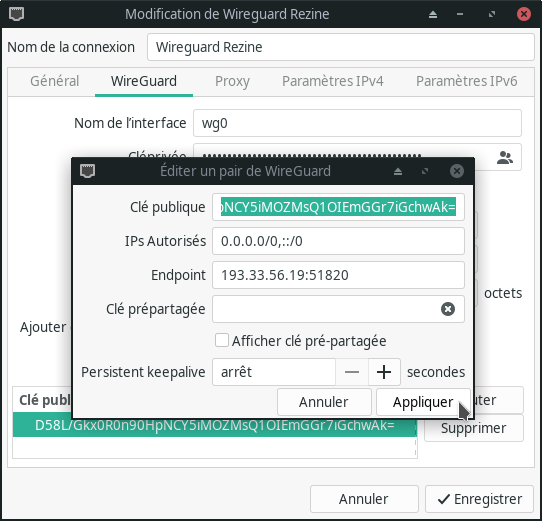542x521 pixels.
Task: Click the Persistent keepalive value arrêt
Action: point(274,372)
